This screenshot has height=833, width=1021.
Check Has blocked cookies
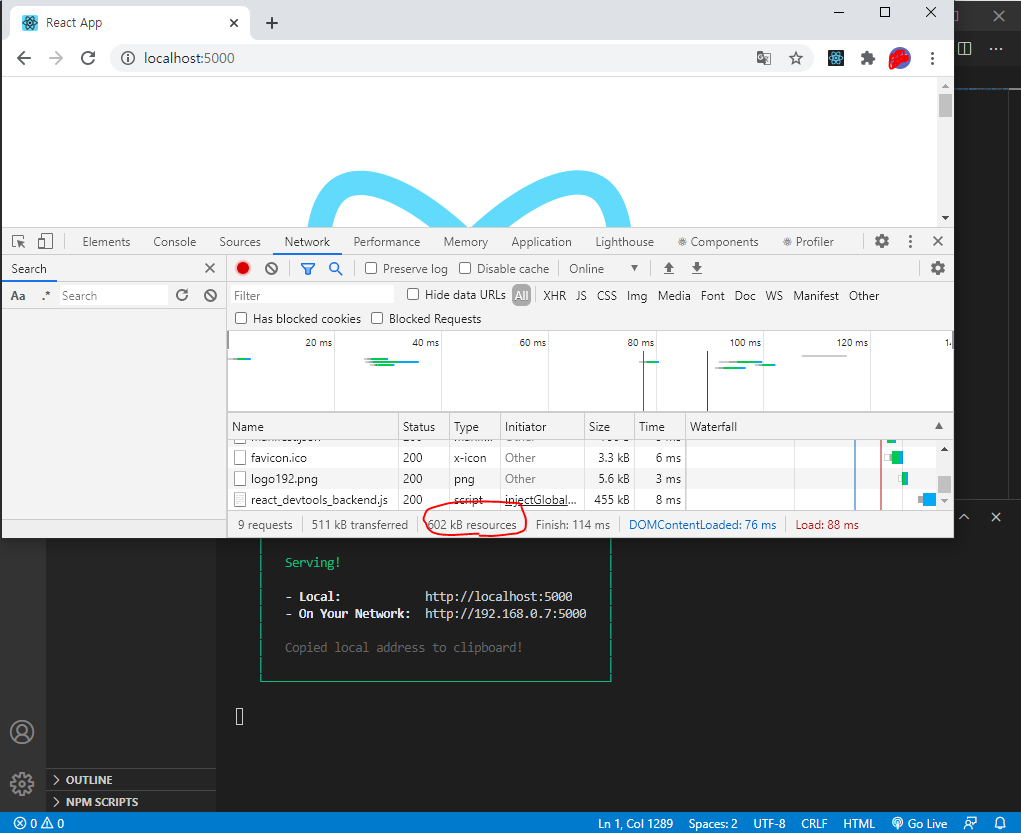point(241,318)
